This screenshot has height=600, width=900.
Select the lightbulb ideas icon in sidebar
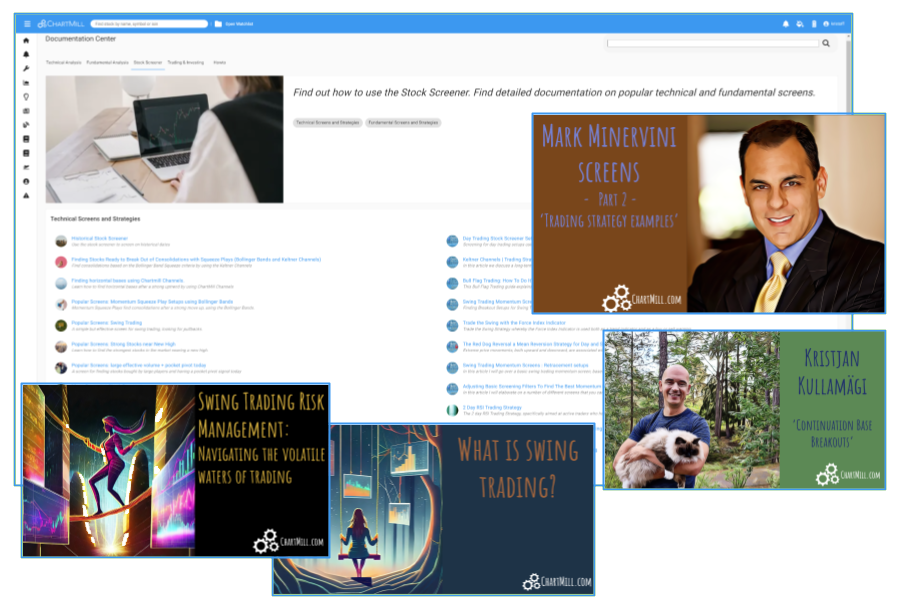pyautogui.click(x=26, y=97)
